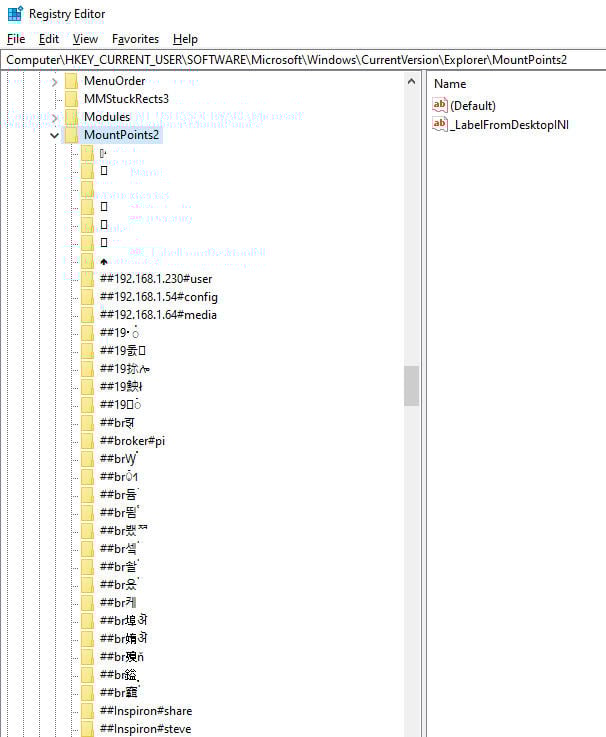The image size is (606, 737).
Task: Click the string icon beside _LabelFromDesktopINI
Action: [440, 124]
